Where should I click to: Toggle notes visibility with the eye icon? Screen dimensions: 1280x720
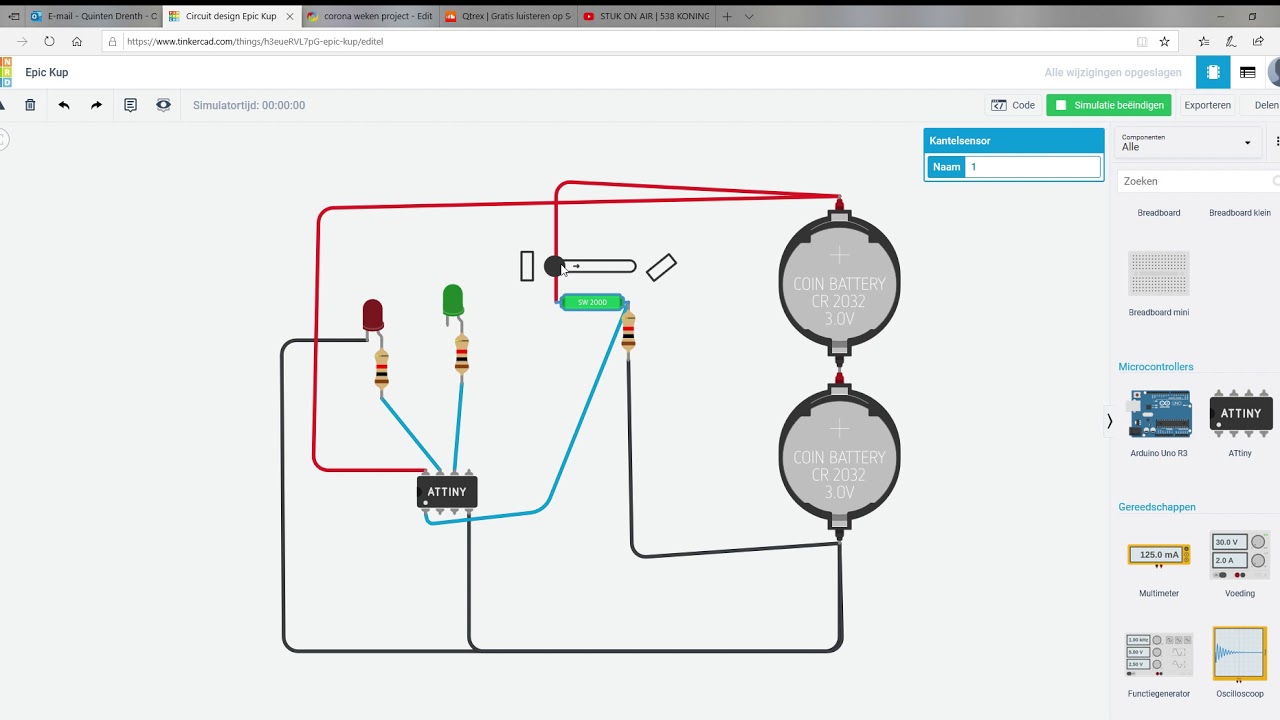coord(163,105)
